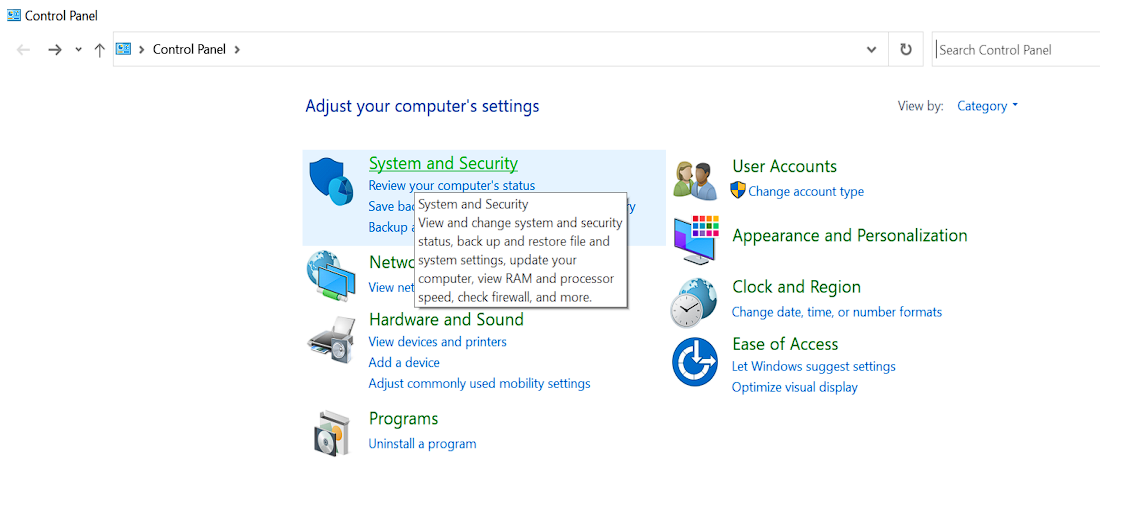Screen dimensions: 1125x514
Task: Expand address bar history dropdown
Action: pos(871,50)
